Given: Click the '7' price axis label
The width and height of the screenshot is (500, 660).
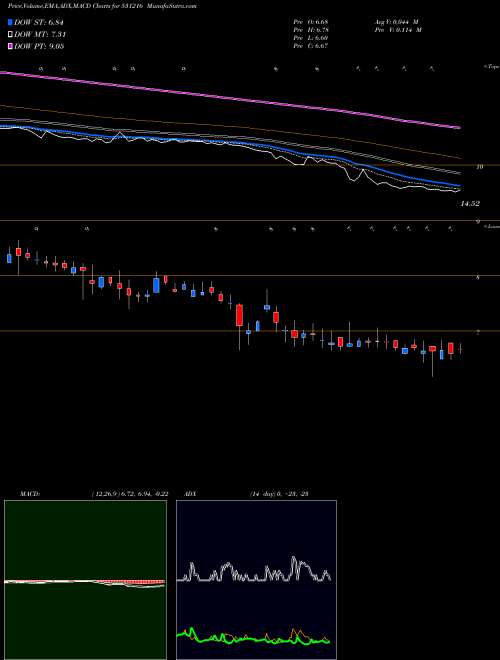Looking at the screenshot, I should pyautogui.click(x=478, y=333).
